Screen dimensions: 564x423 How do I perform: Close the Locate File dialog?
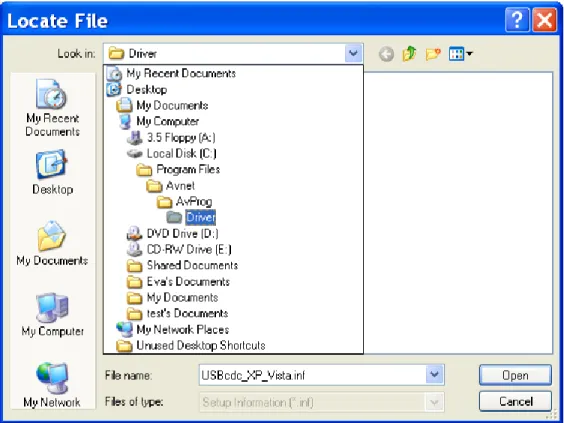pos(545,20)
